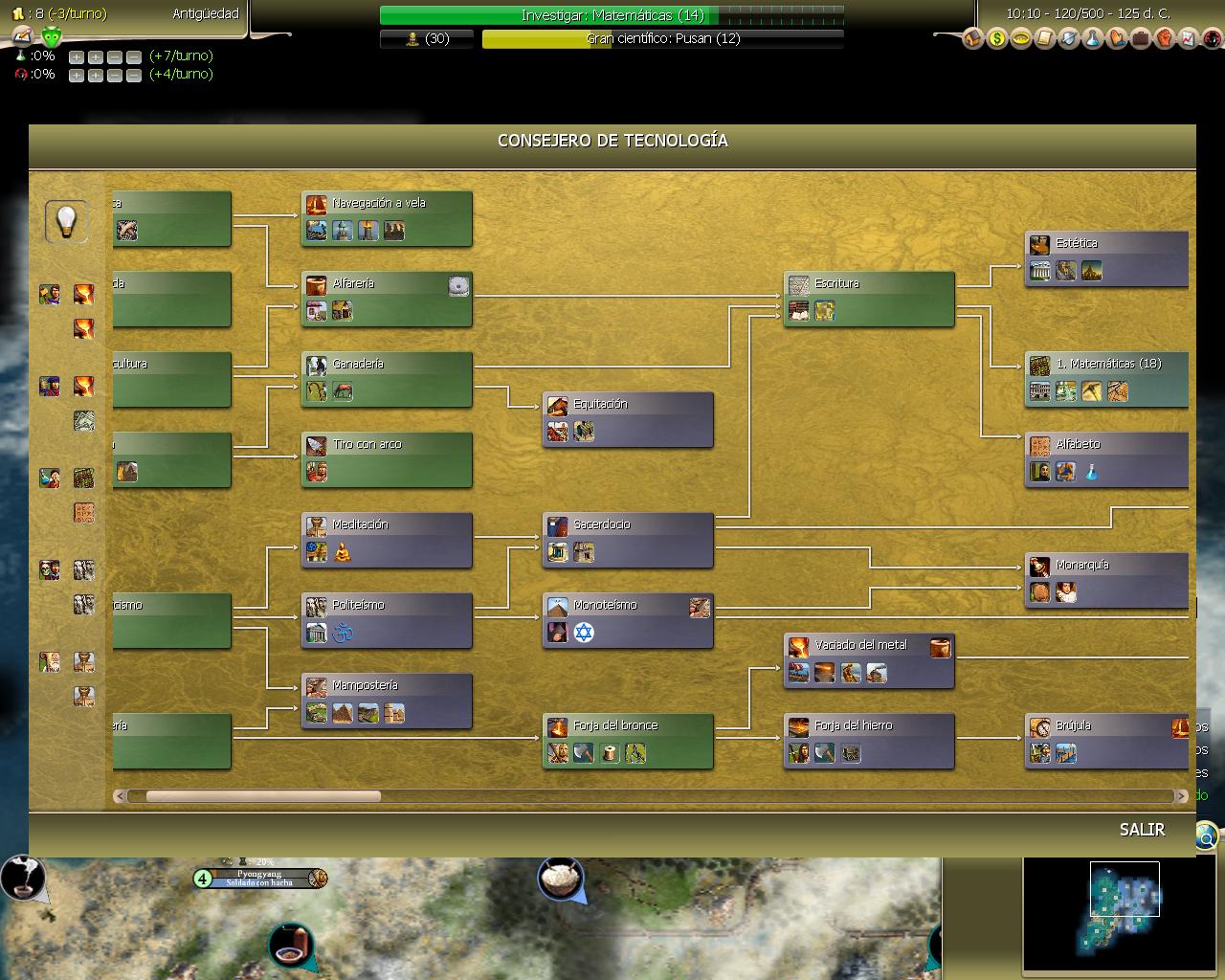
Task: Select the Forja del hierro technology
Action: [868, 741]
